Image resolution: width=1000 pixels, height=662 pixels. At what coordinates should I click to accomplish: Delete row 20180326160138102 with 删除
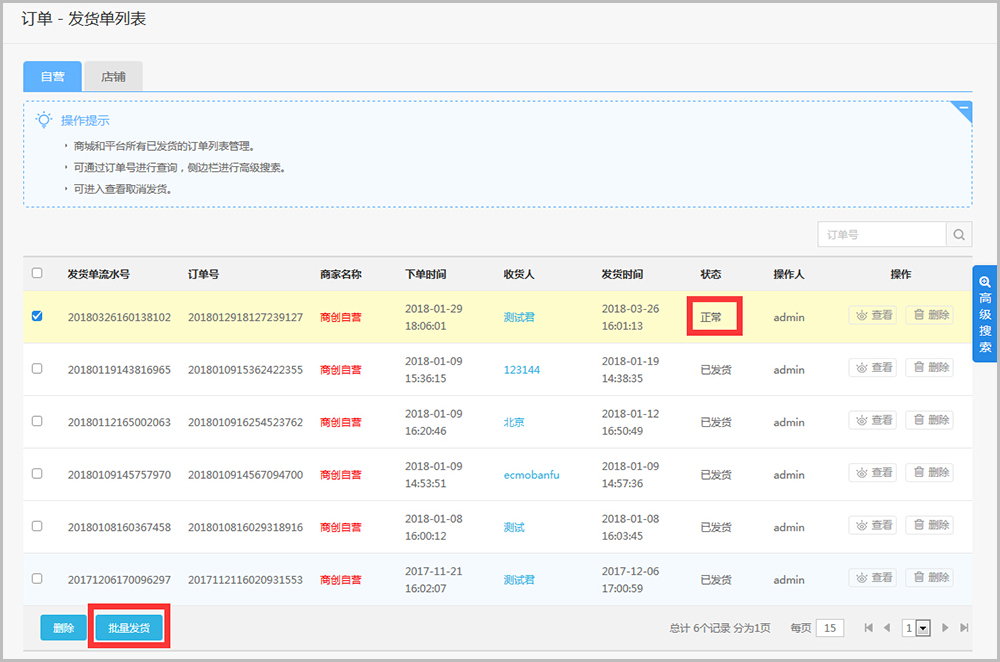(x=930, y=315)
